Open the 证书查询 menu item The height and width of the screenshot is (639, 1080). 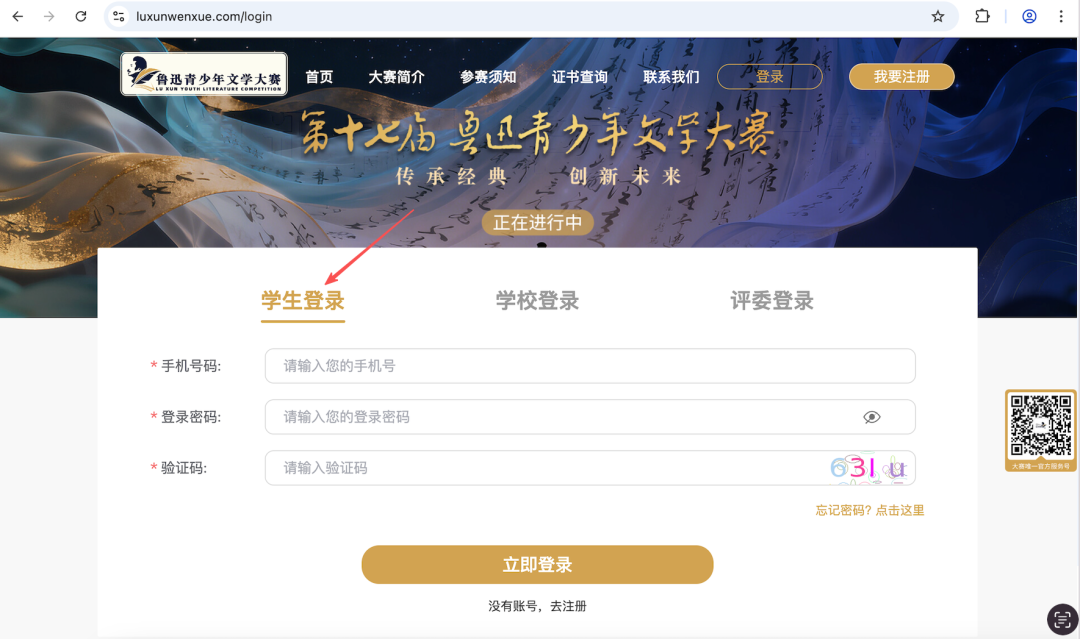tap(579, 77)
